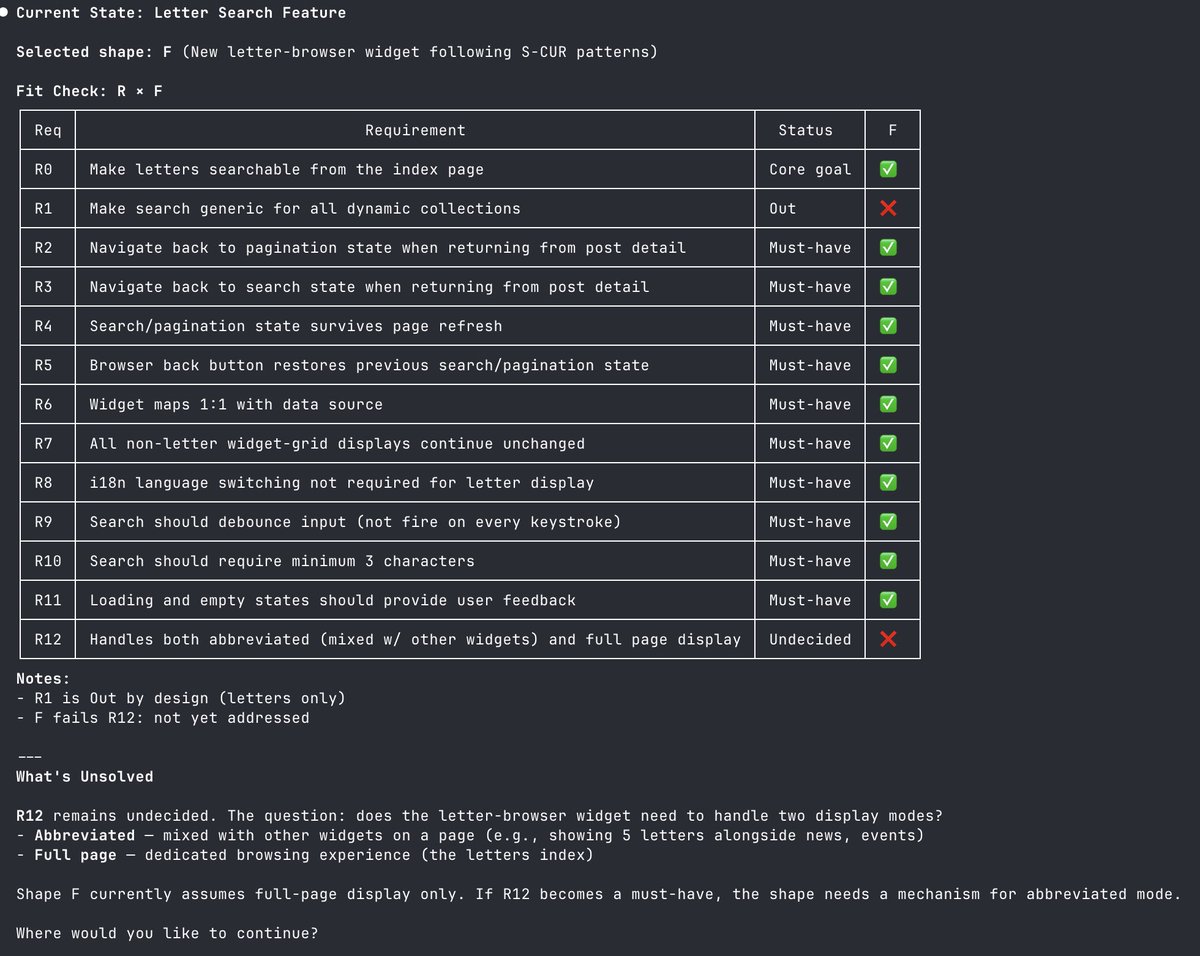Click the 'R9' cell in Req column
Screen dimensions: 1200x956
pyautogui.click(x=43, y=521)
